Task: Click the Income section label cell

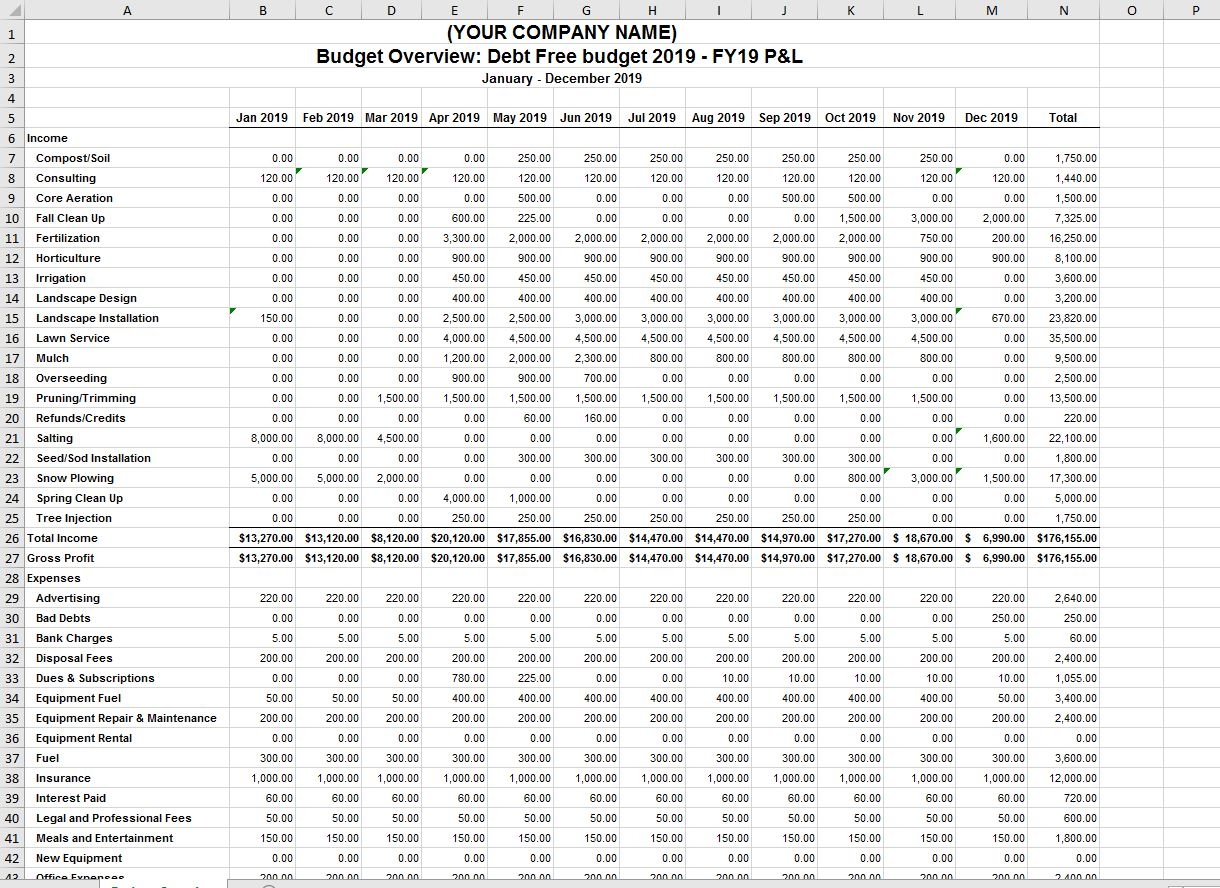Action: [x=48, y=138]
